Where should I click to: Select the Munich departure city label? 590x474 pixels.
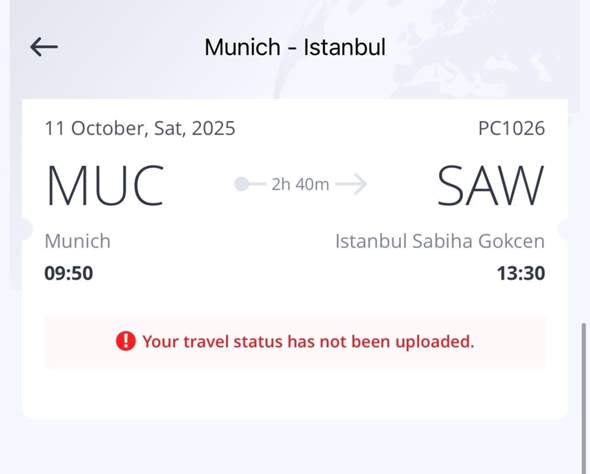[78, 241]
